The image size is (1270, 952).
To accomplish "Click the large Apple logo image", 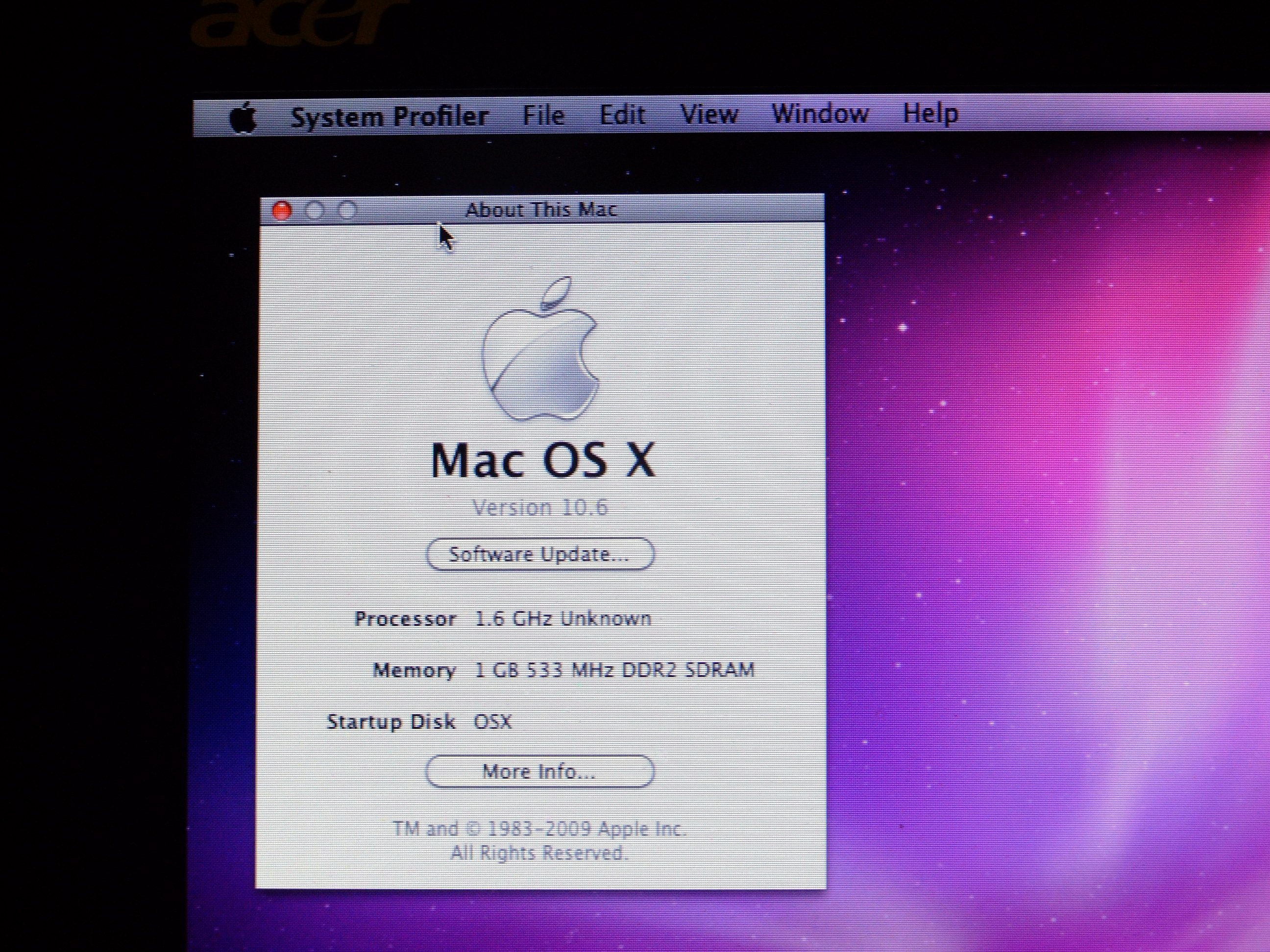I will tap(540, 350).
